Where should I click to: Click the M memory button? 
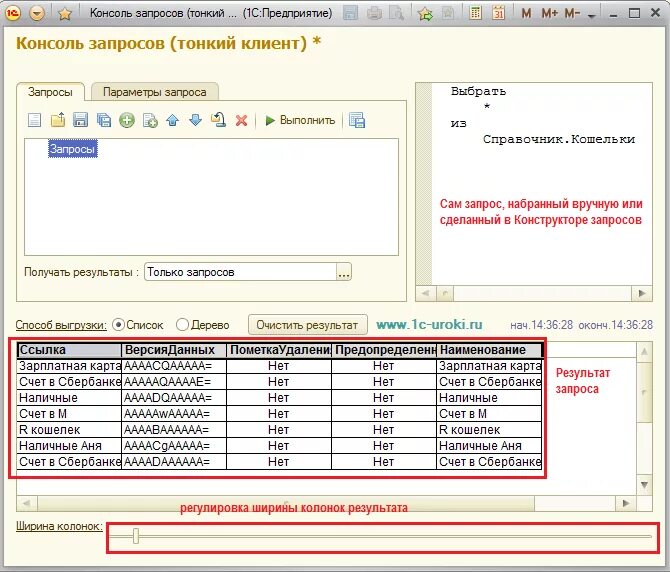pos(526,14)
